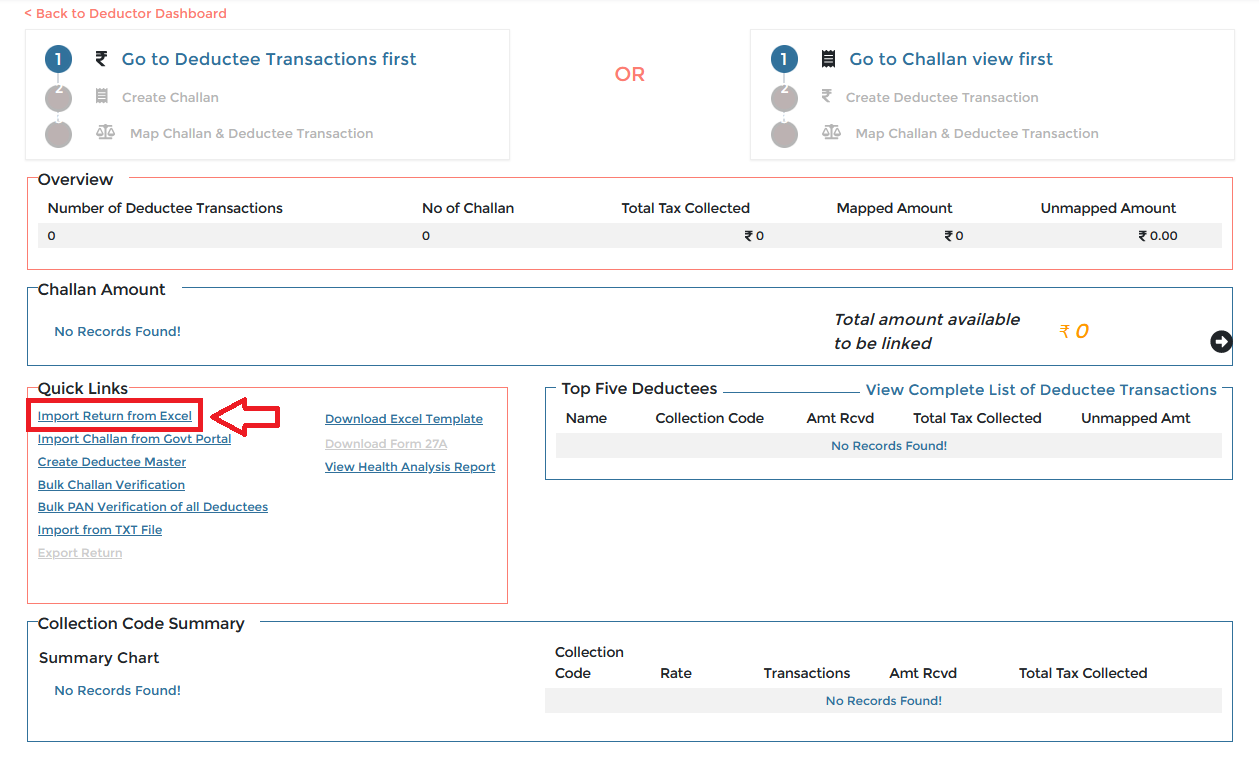Click Total Tax Collected in Collection Code Summary
Screen dimensions: 1259x764
[x=1083, y=673]
